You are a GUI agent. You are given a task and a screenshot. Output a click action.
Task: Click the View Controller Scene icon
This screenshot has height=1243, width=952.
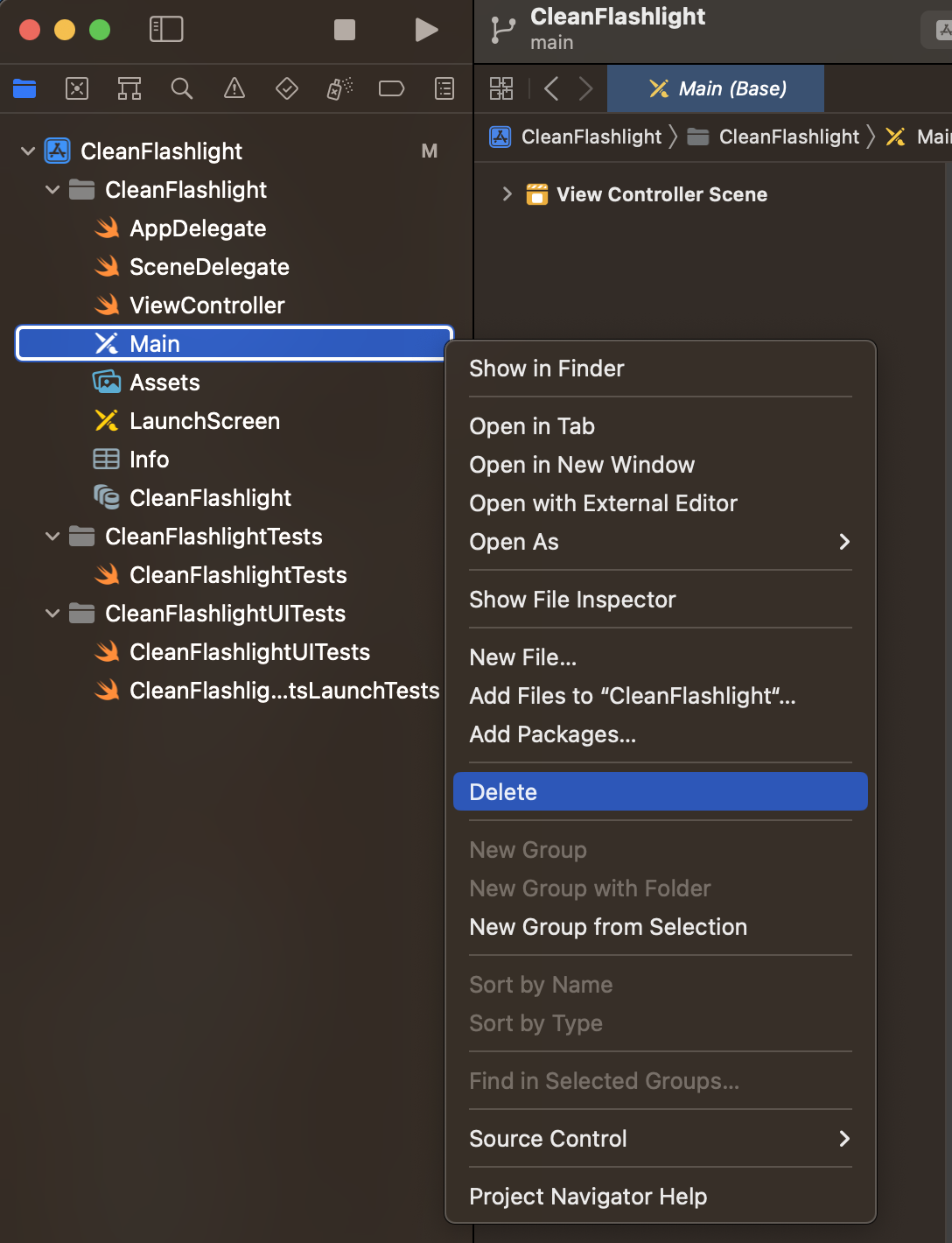click(x=537, y=194)
